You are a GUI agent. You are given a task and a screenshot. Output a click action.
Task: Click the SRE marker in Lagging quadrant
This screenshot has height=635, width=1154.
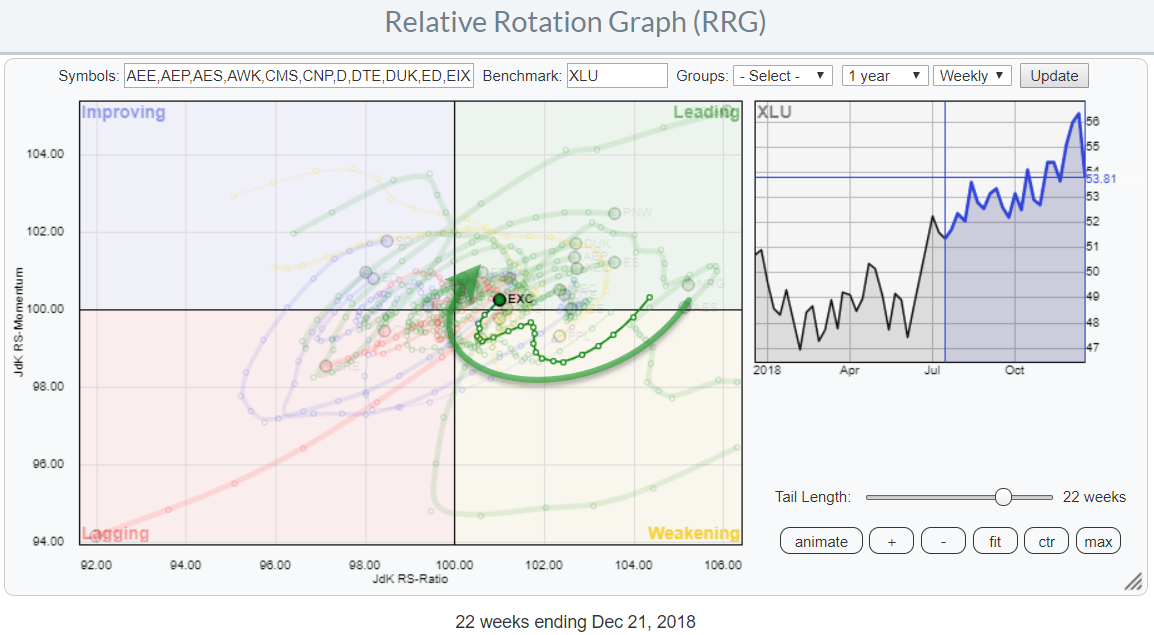pyautogui.click(x=326, y=366)
